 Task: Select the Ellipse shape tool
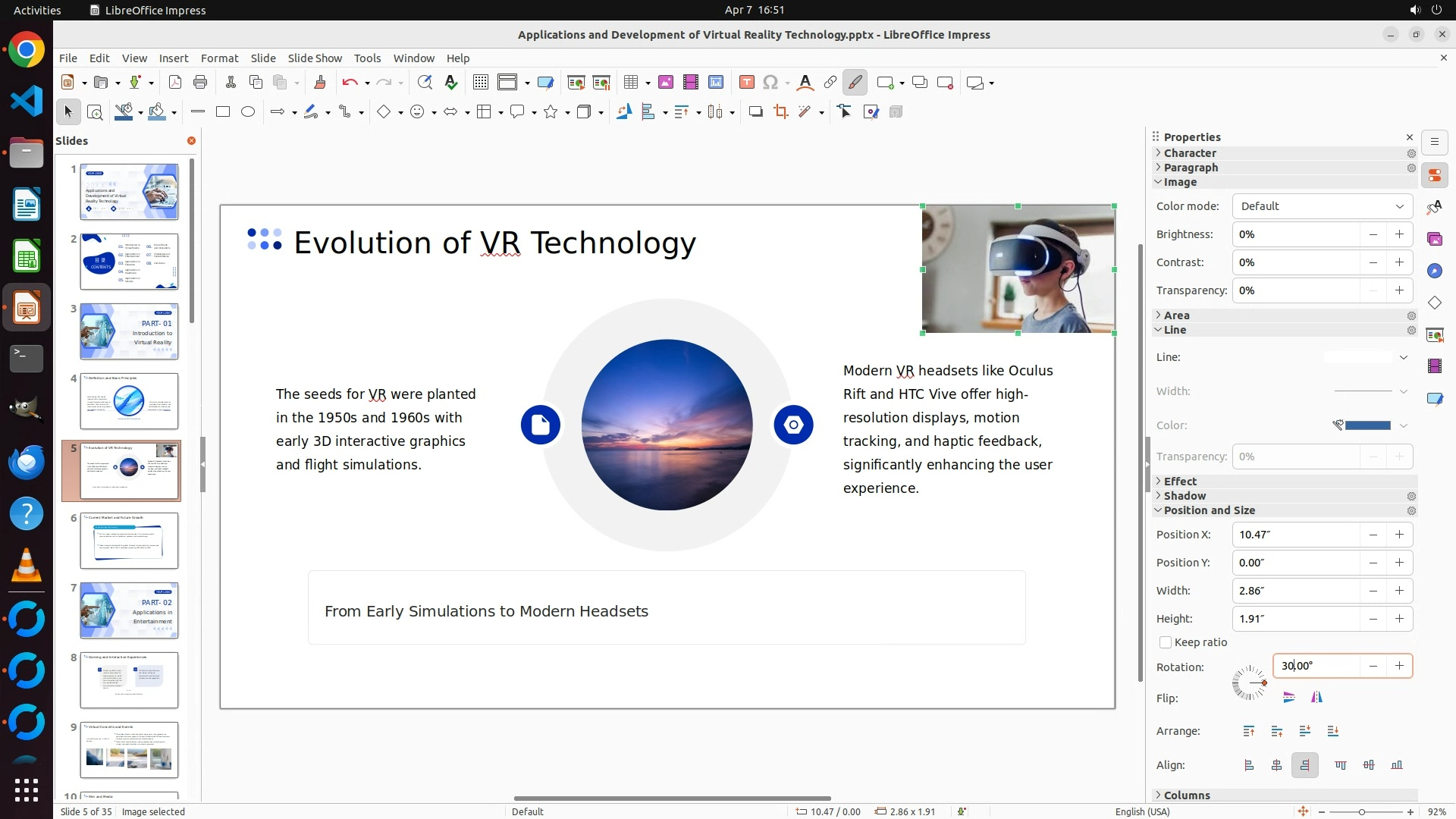tap(248, 112)
